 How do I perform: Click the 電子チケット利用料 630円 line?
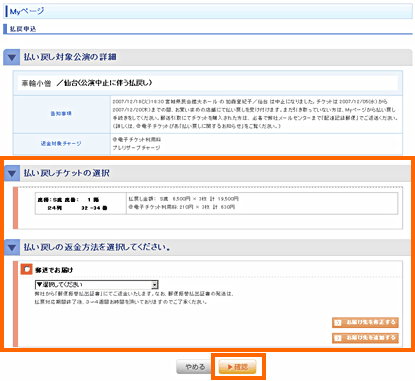(x=182, y=207)
